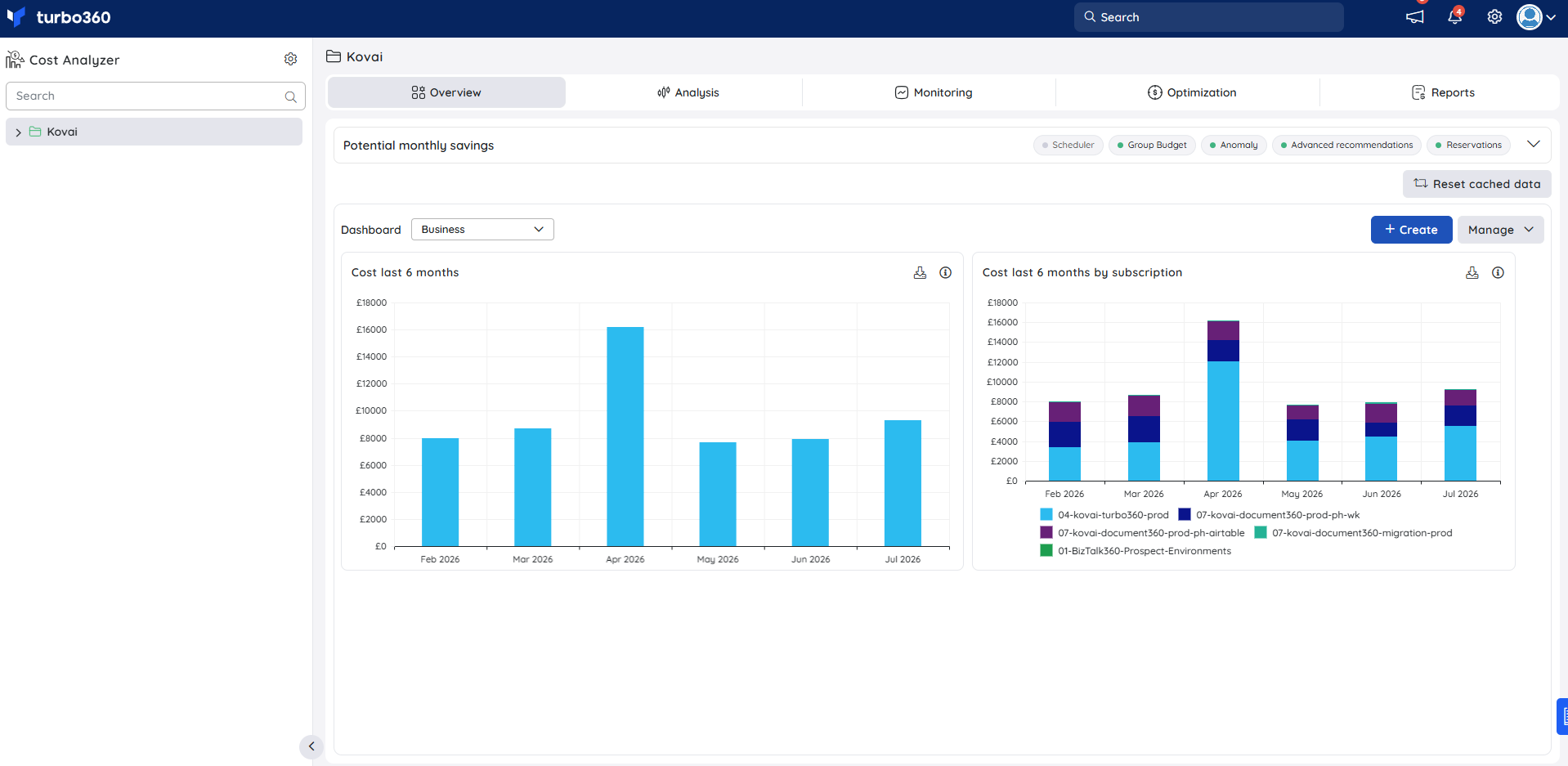Open the Business dashboard dropdown
This screenshot has height=766, width=1568.
pos(482,230)
